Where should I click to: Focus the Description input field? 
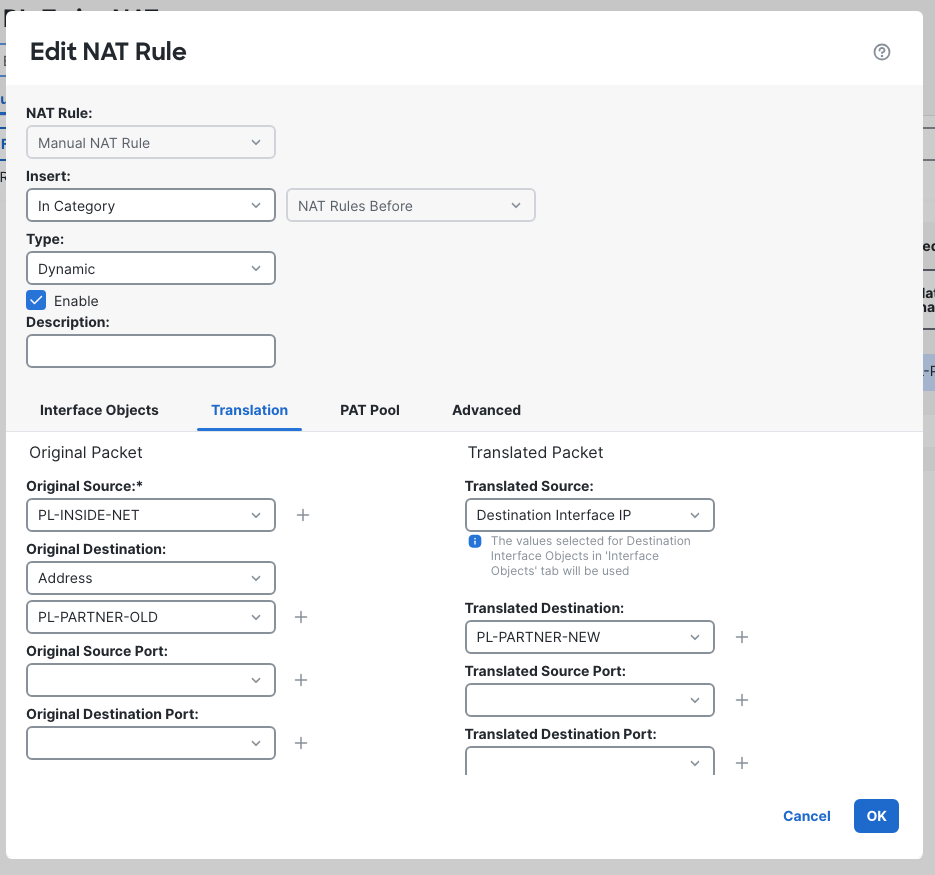coord(151,351)
